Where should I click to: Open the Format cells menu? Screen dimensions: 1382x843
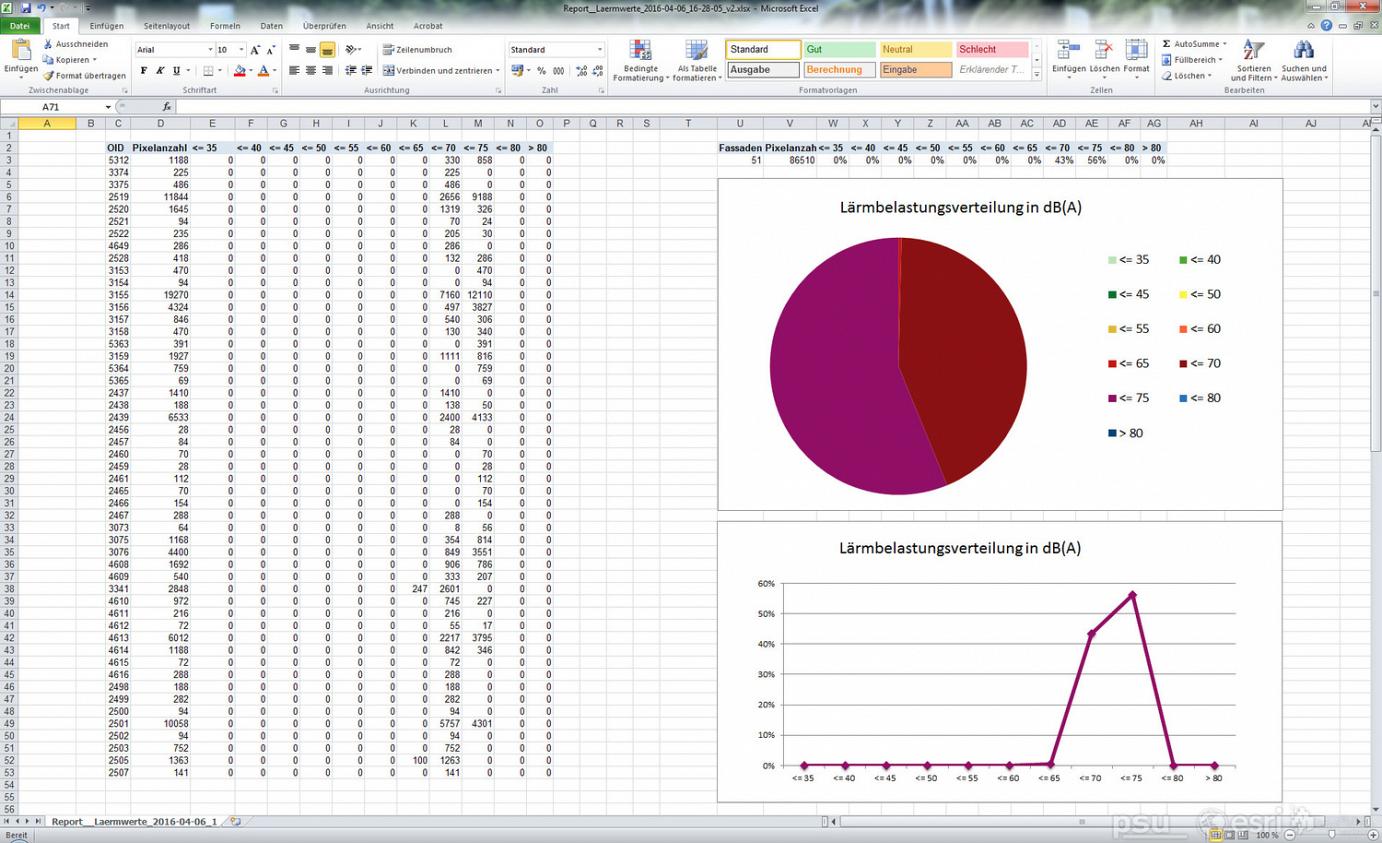[1136, 60]
